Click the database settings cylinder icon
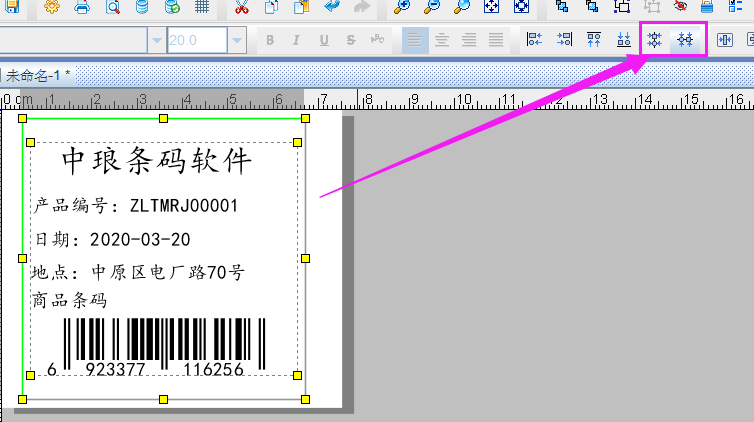Screen dimensions: 754x422 coord(142,7)
